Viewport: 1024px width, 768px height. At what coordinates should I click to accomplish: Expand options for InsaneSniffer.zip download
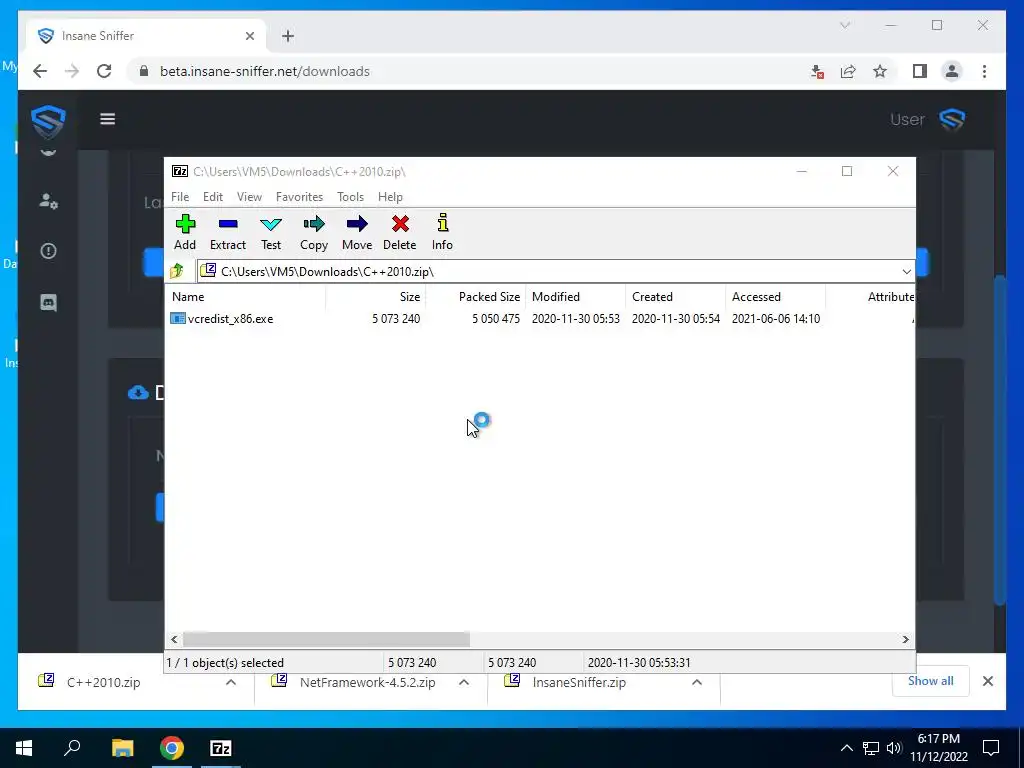click(697, 682)
